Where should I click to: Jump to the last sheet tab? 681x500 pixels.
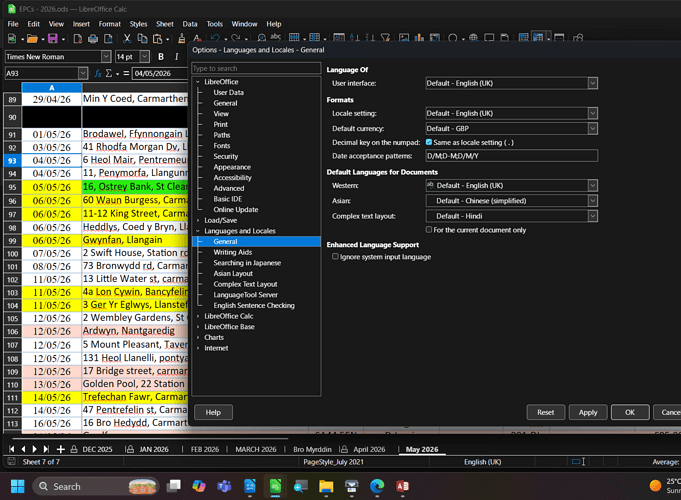click(46, 449)
